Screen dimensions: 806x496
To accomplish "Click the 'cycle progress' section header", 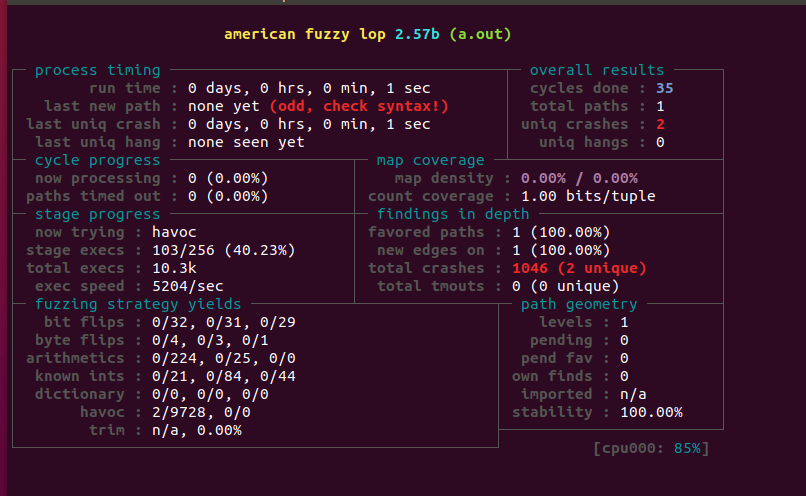I will point(98,160).
